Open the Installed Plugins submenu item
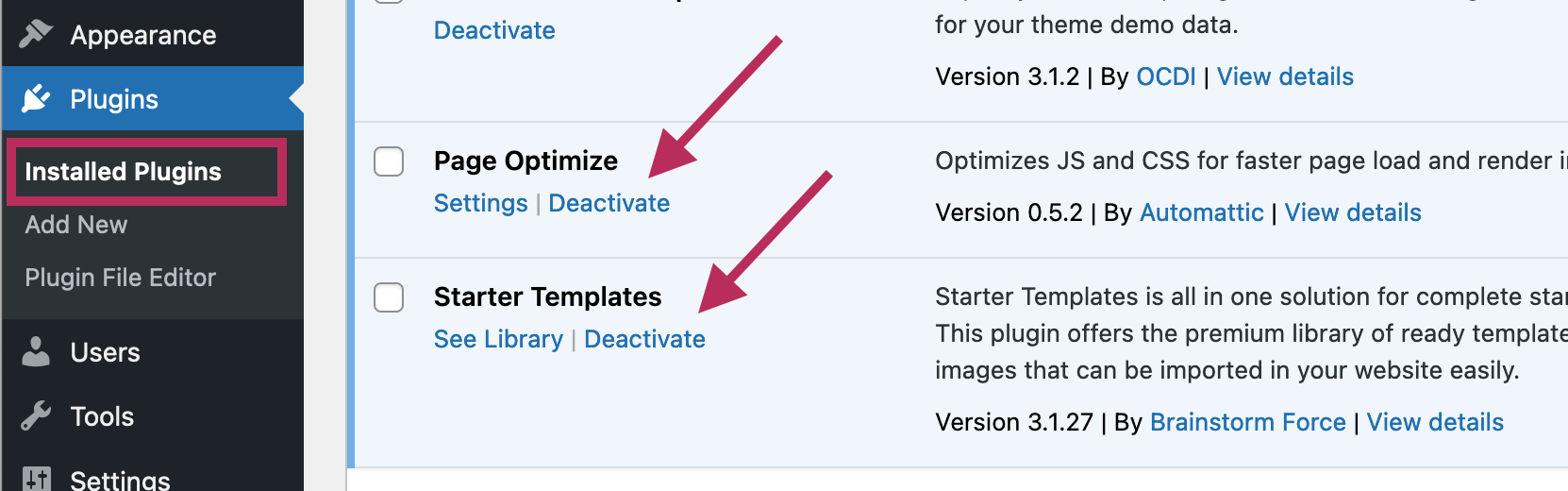Image resolution: width=1568 pixels, height=491 pixels. tap(123, 172)
